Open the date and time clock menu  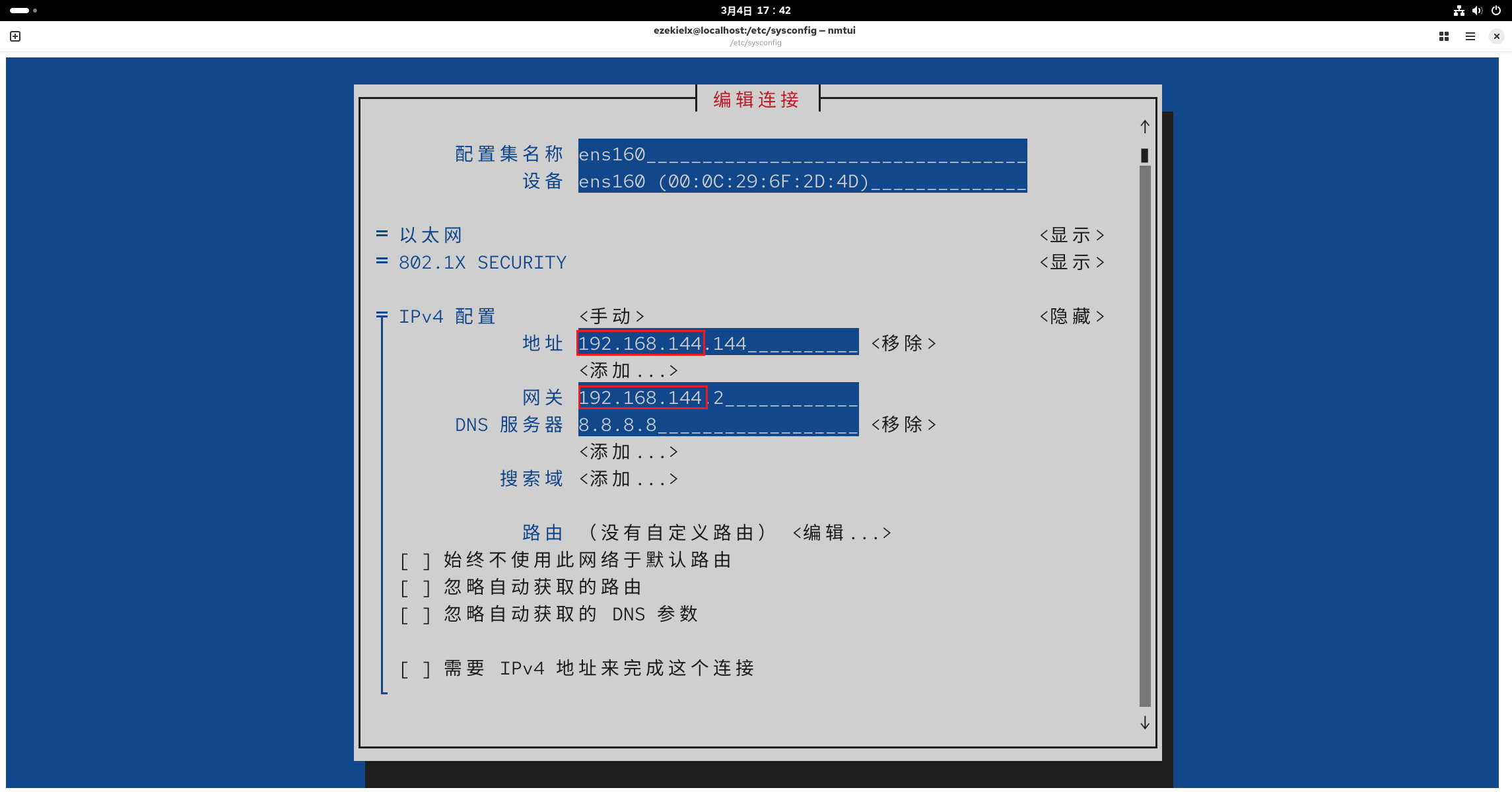[755, 11]
